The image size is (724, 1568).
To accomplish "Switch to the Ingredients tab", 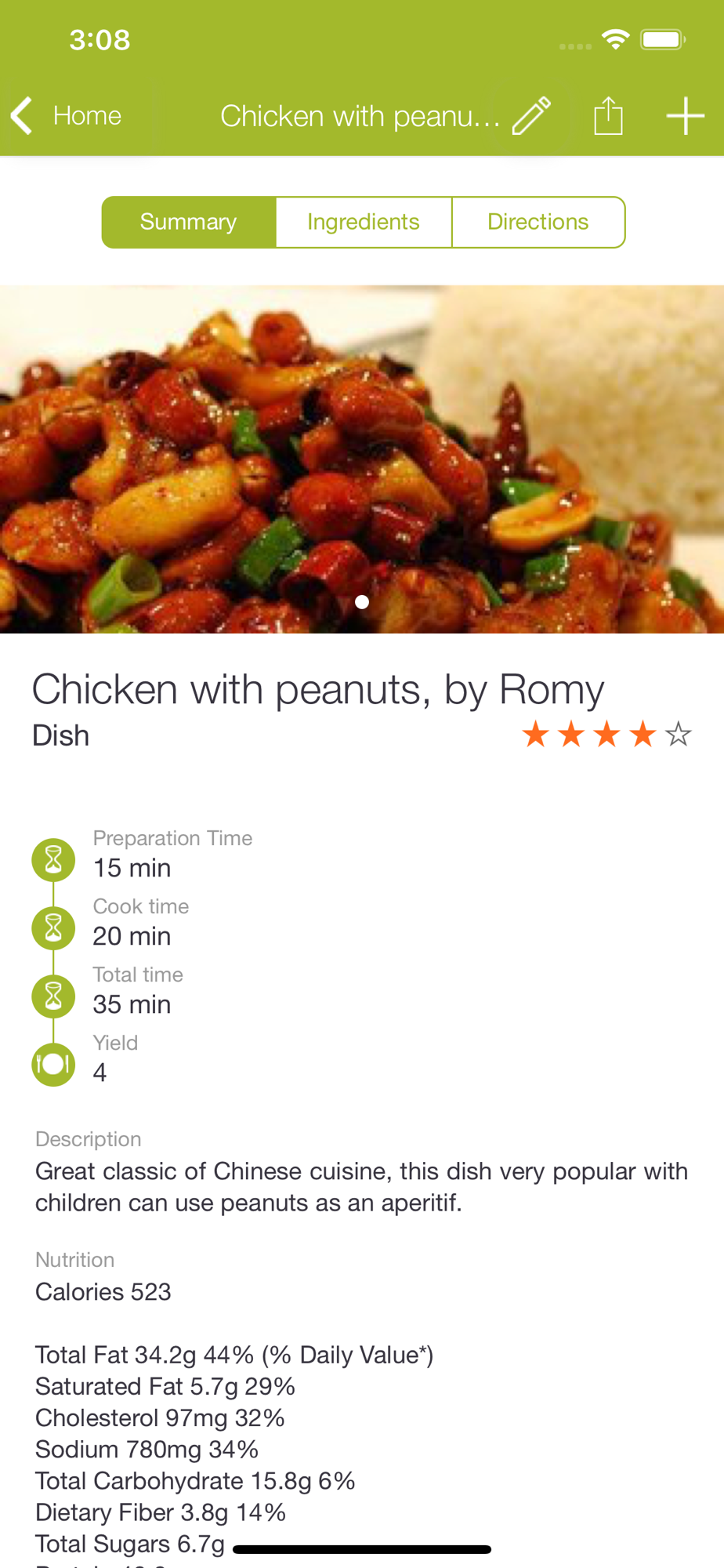I will point(364,222).
